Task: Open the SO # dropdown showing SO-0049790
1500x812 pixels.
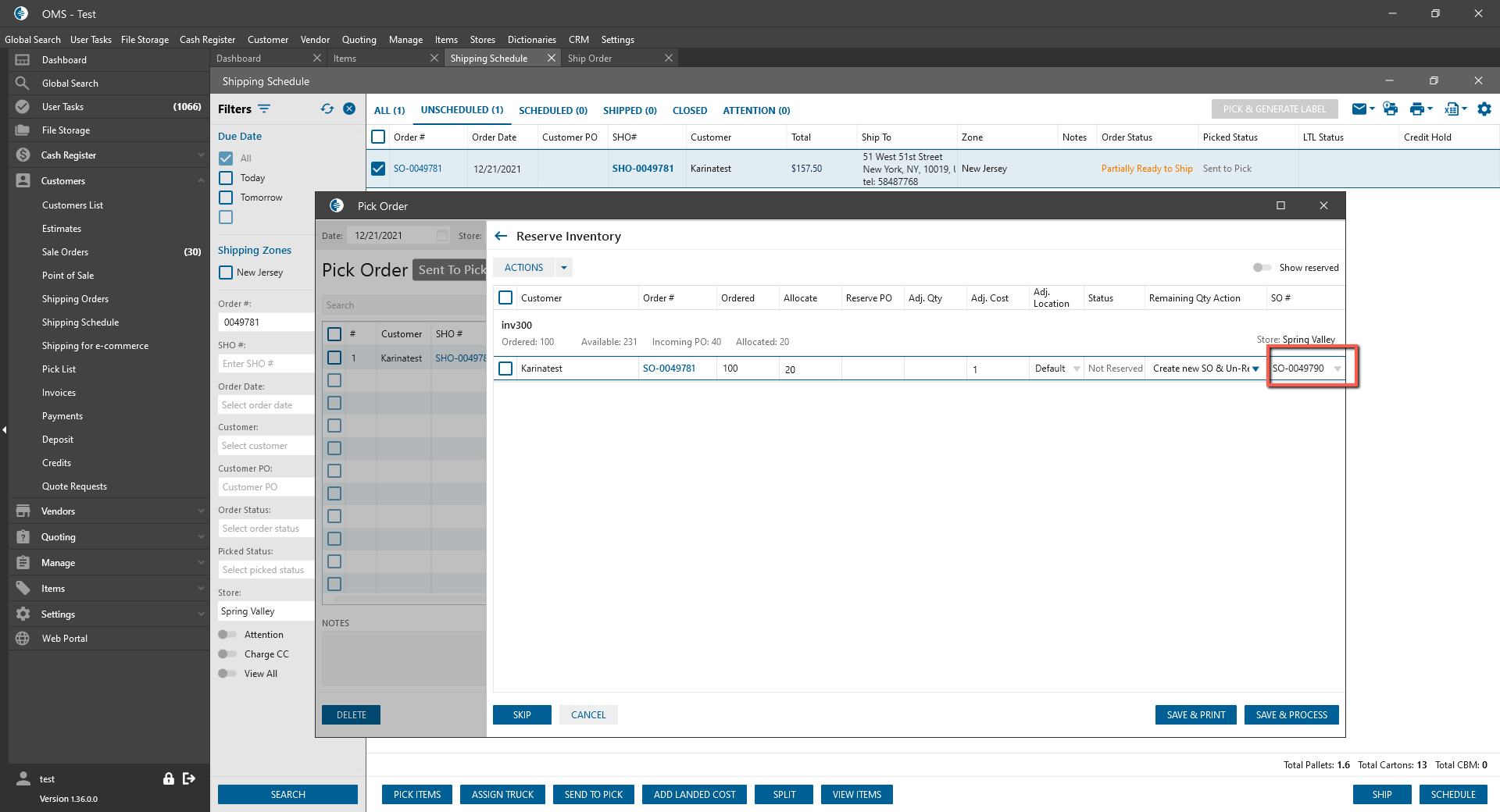Action: click(1337, 369)
